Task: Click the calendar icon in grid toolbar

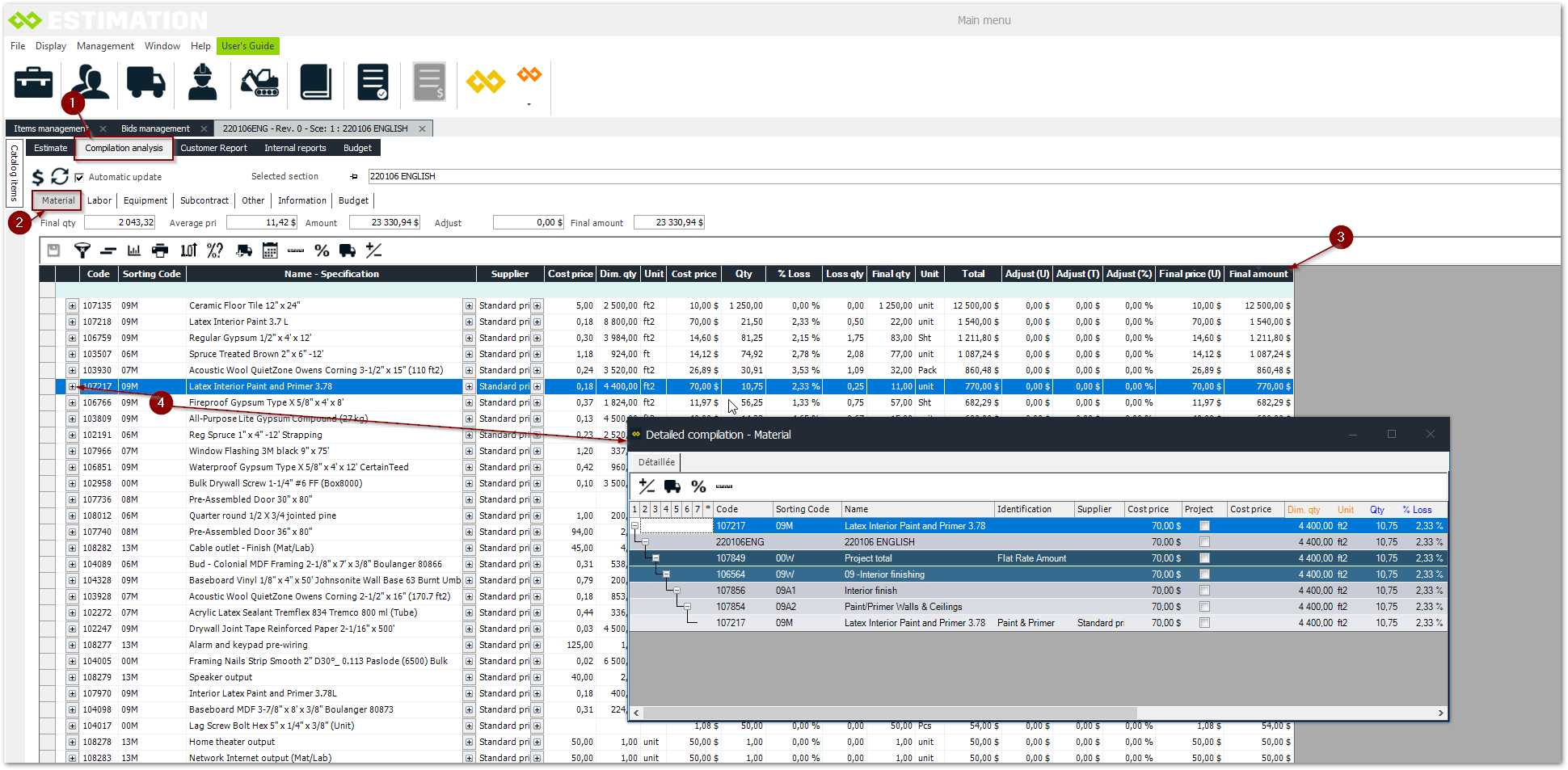Action: [x=270, y=250]
